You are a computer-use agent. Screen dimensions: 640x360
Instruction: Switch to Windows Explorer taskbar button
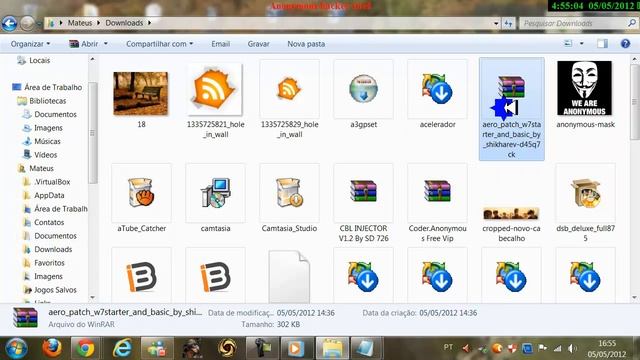coord(332,348)
